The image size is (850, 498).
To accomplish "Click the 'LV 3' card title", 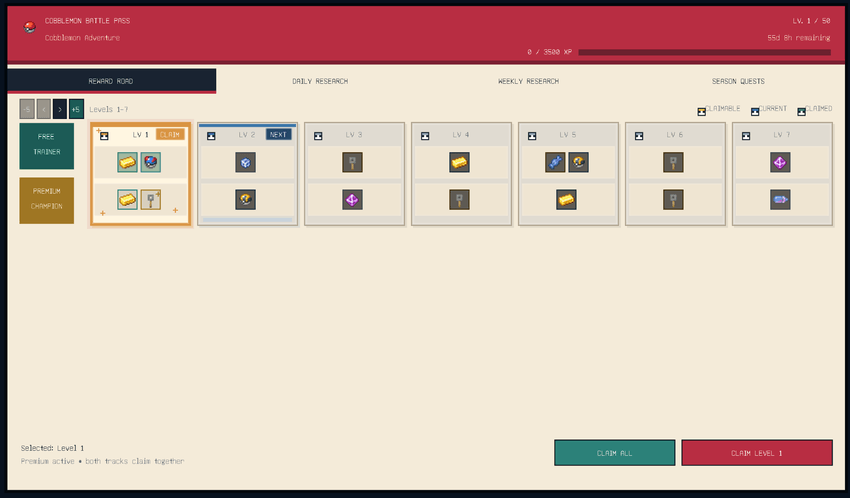I will (353, 134).
